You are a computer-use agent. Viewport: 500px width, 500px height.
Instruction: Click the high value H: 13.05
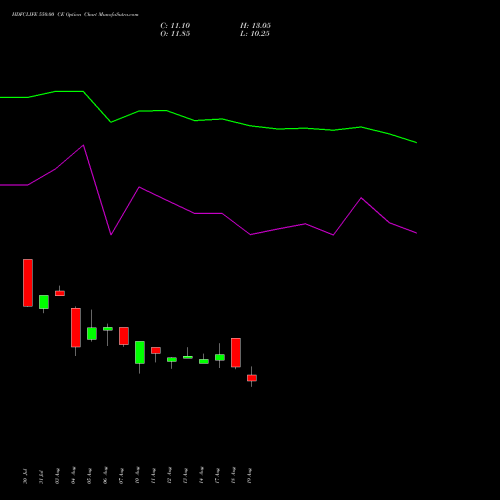(x=255, y=26)
